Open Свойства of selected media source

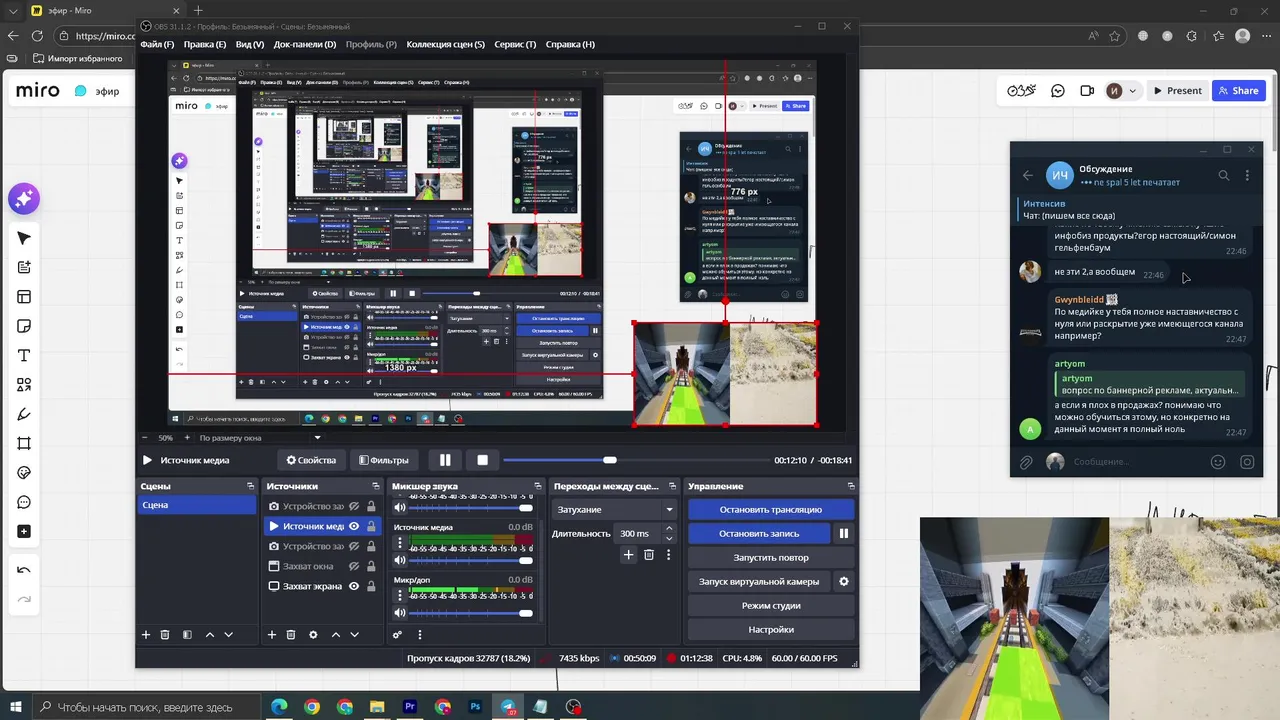pos(311,460)
